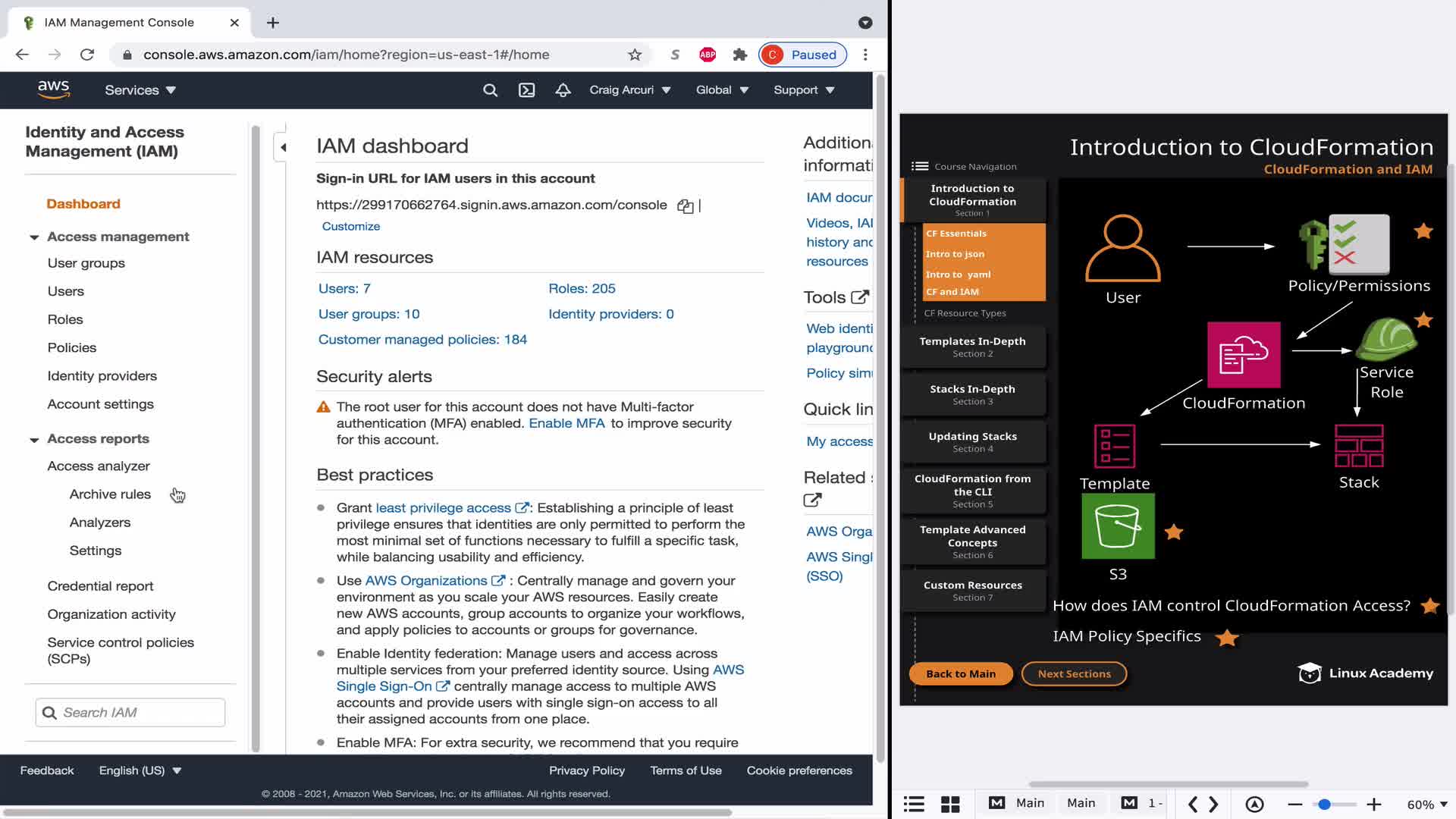Viewport: 1456px width, 819px height.
Task: Collapse the Access reports section
Action: 34,440
